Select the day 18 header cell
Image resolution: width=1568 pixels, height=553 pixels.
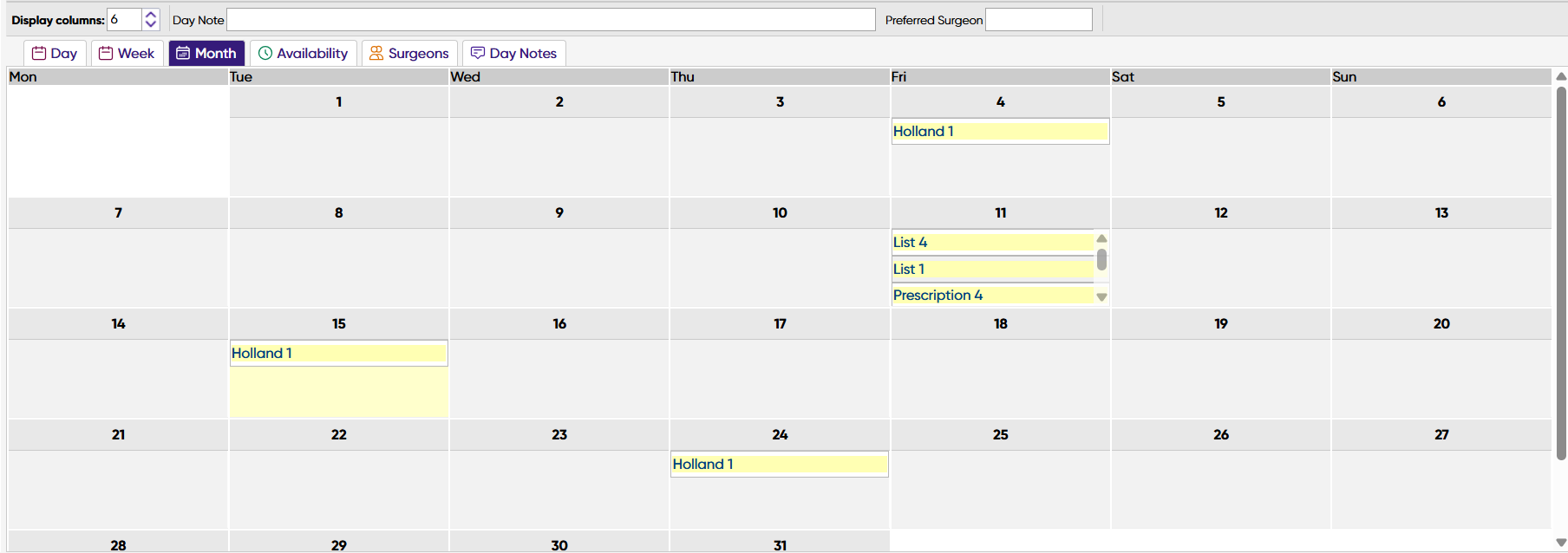1000,323
